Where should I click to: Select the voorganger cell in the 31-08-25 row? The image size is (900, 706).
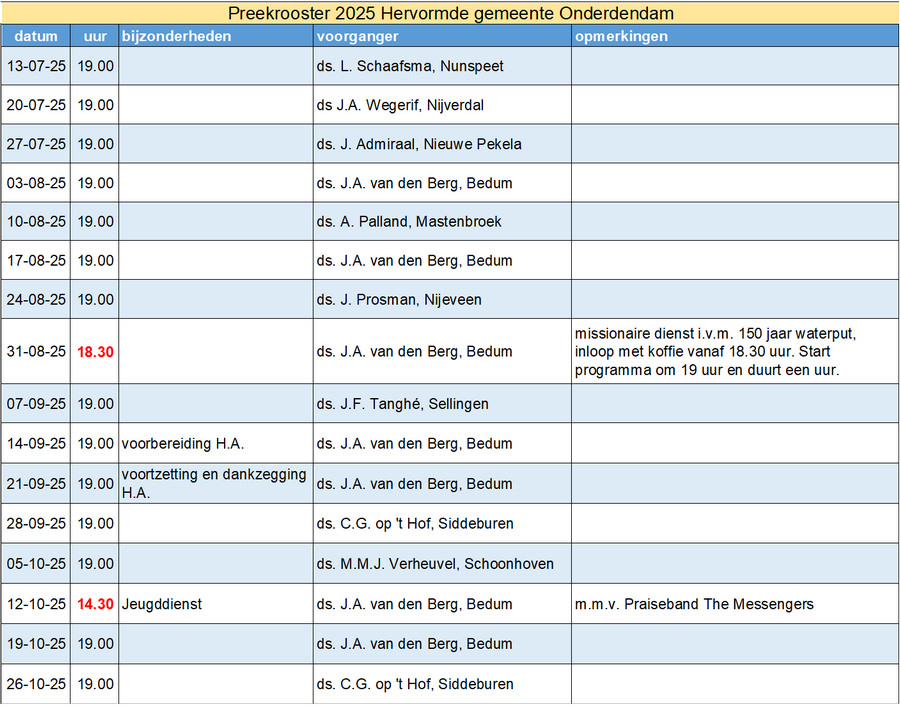[x=443, y=351]
